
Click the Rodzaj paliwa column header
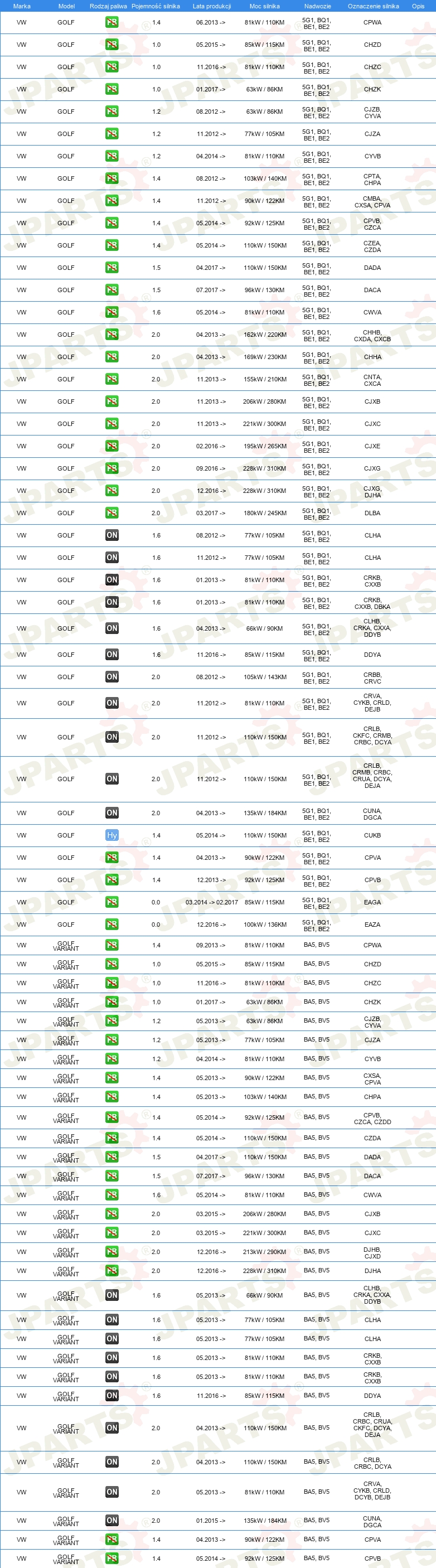108,6
